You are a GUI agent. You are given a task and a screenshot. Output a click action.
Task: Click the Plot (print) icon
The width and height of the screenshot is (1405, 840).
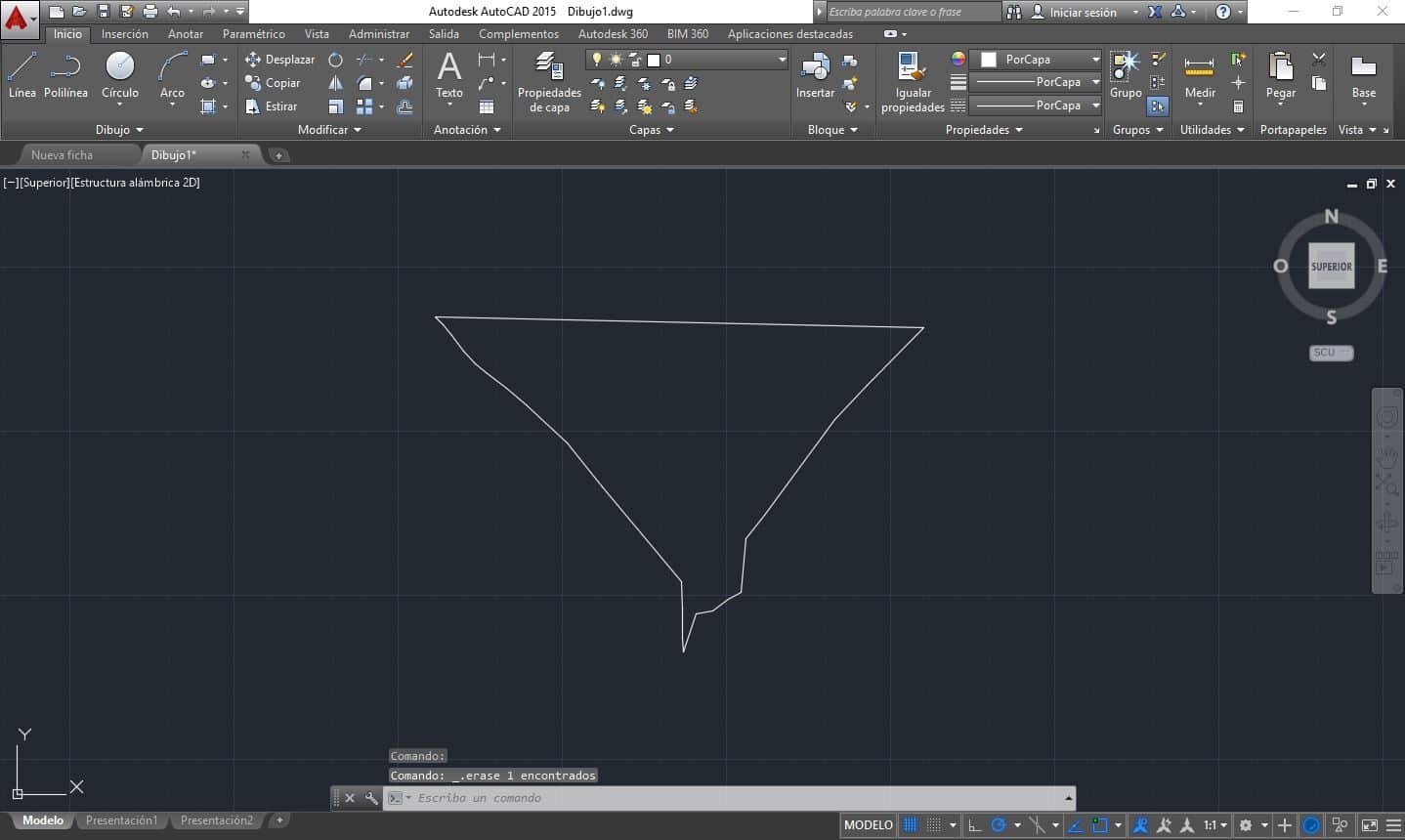pyautogui.click(x=149, y=12)
